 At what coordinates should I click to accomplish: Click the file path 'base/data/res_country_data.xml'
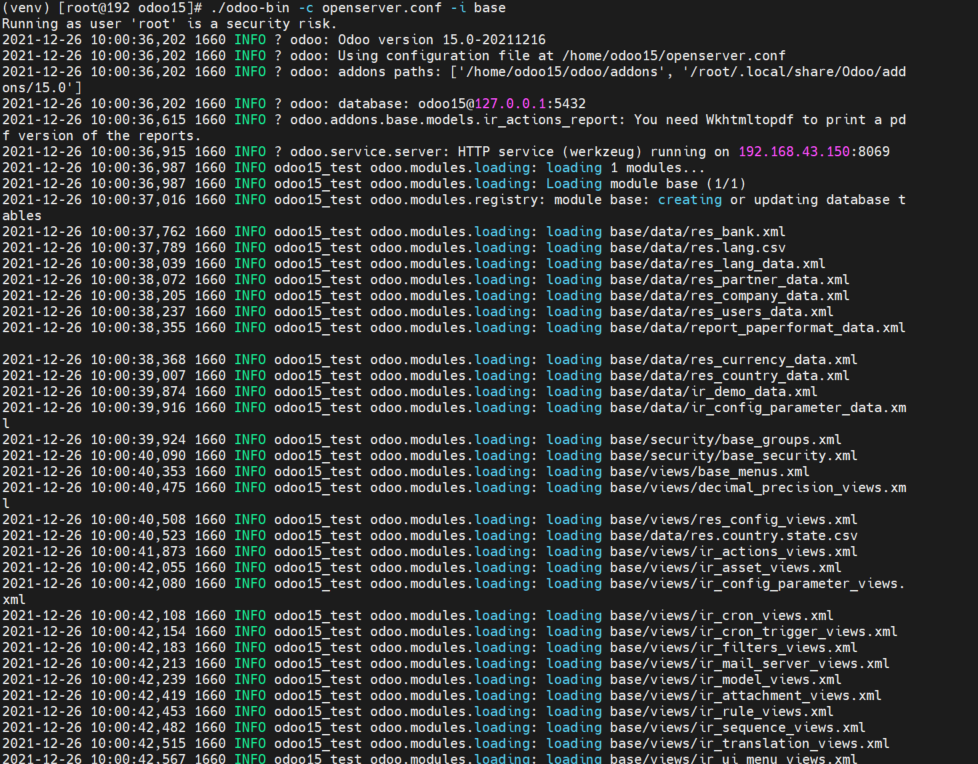729,376
